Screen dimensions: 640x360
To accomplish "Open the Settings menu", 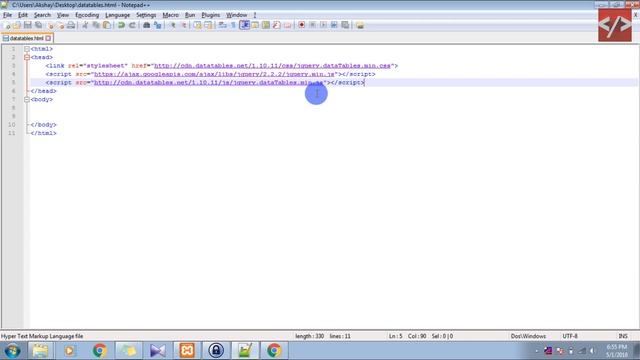I will (146, 15).
